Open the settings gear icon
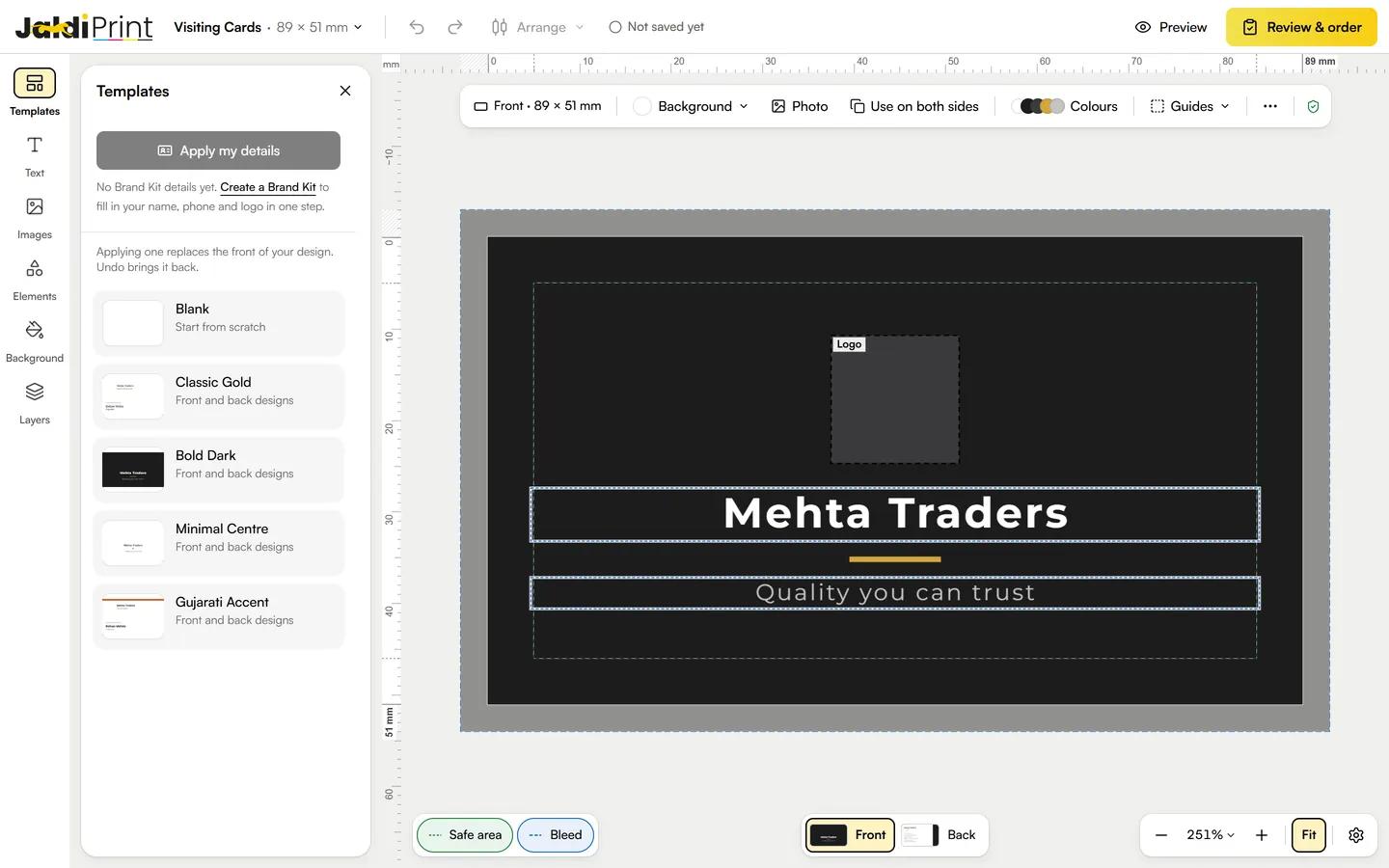Image resolution: width=1389 pixels, height=868 pixels. click(x=1356, y=835)
